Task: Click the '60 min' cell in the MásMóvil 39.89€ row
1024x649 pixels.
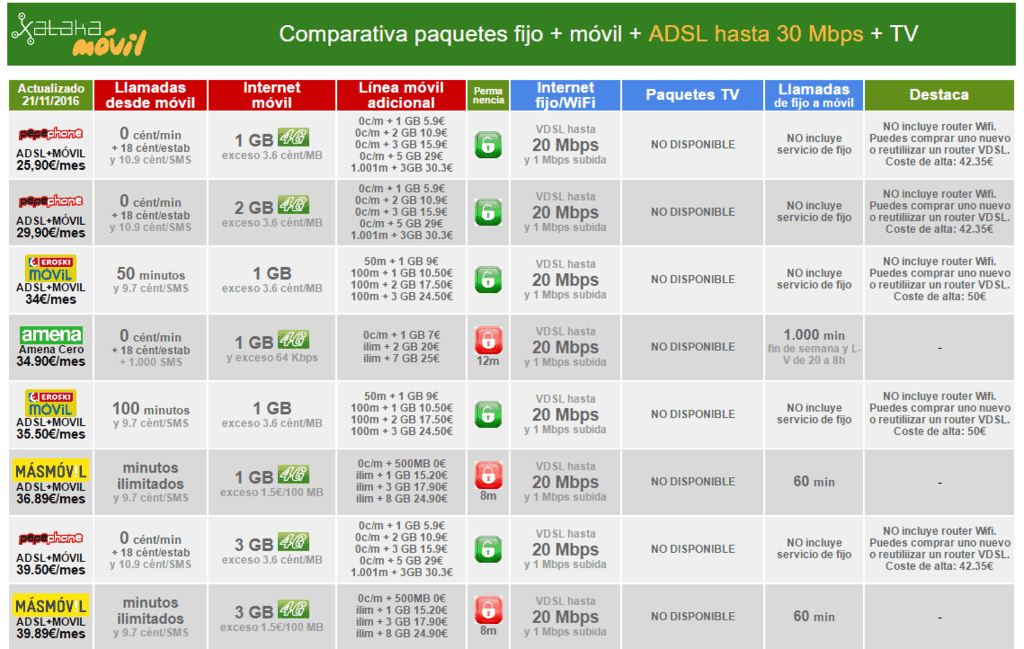Action: (814, 616)
